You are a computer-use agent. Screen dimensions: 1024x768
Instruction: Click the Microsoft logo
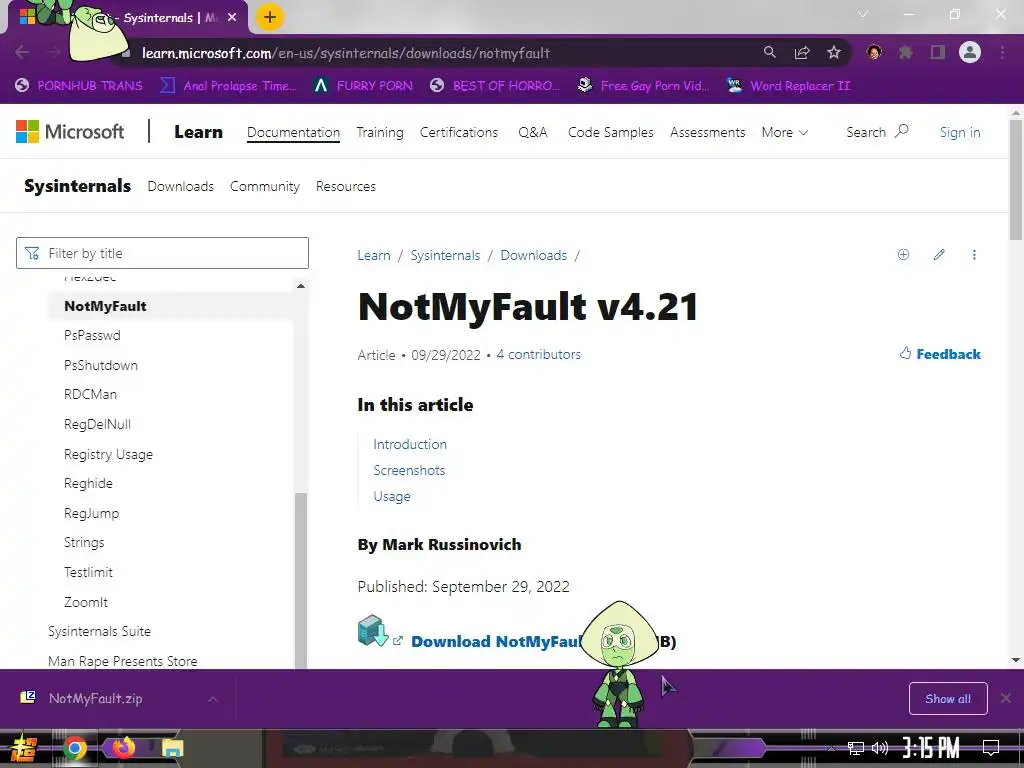pyautogui.click(x=70, y=132)
